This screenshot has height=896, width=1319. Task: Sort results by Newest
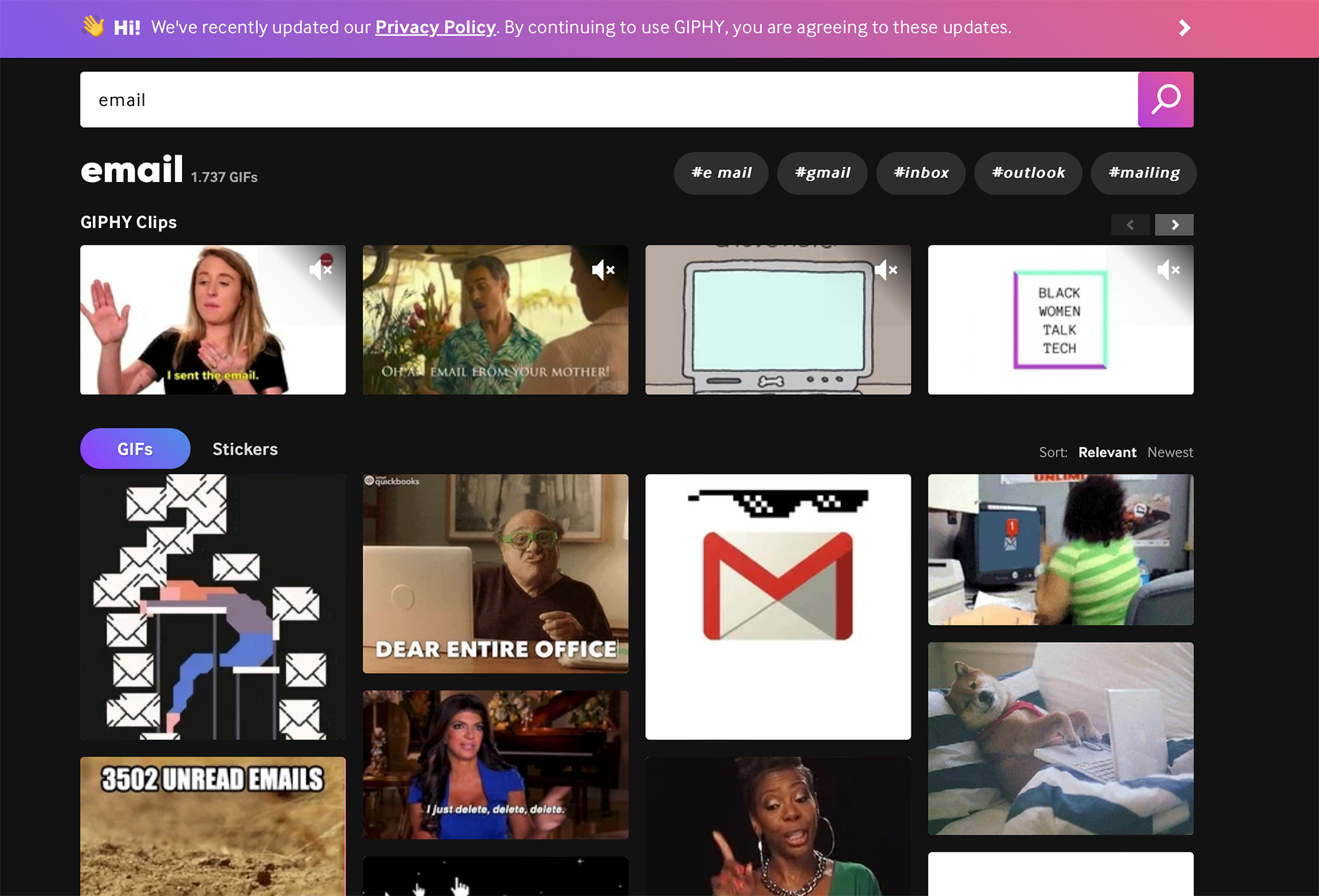click(x=1170, y=452)
